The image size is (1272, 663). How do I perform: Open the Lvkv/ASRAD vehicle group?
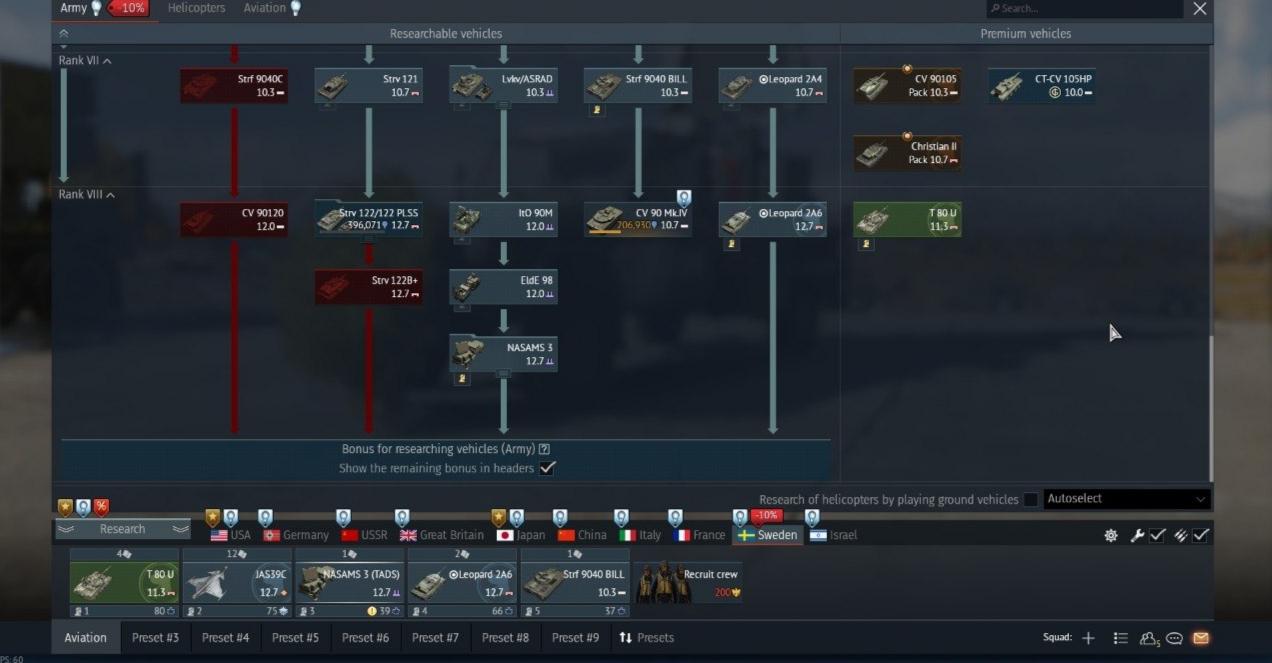coord(503,86)
